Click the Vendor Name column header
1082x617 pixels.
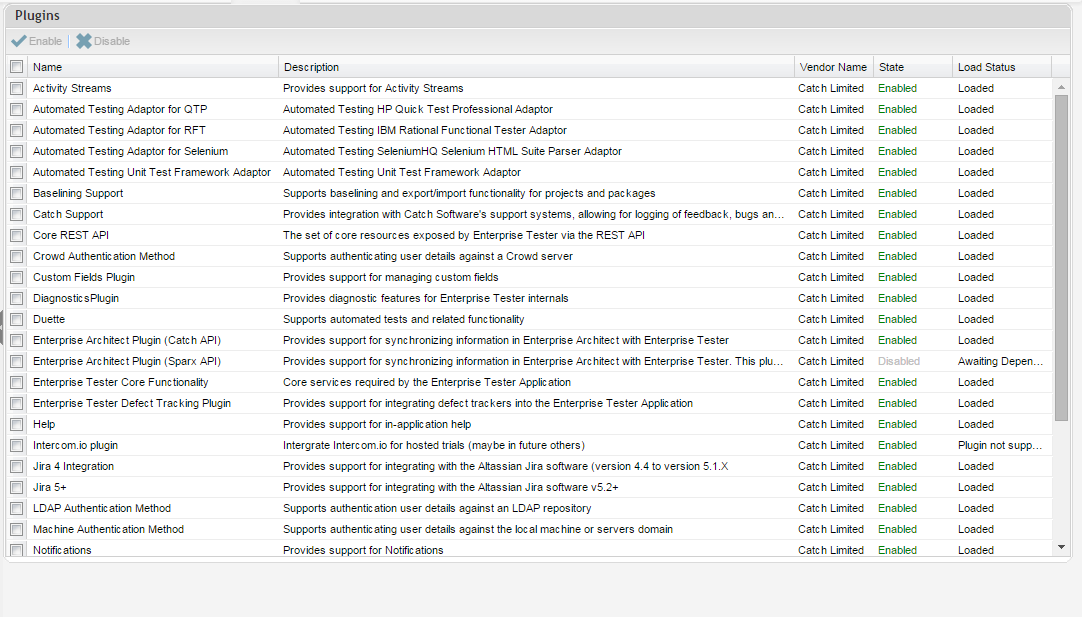tap(832, 67)
